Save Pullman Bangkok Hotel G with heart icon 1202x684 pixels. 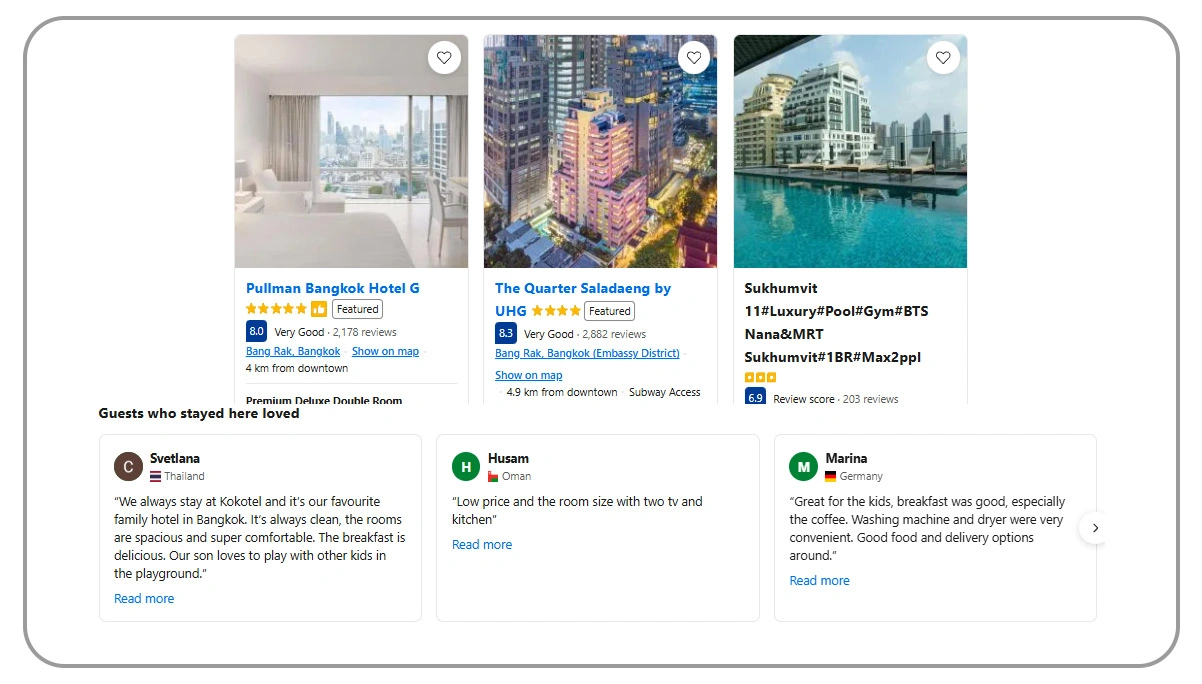point(444,58)
